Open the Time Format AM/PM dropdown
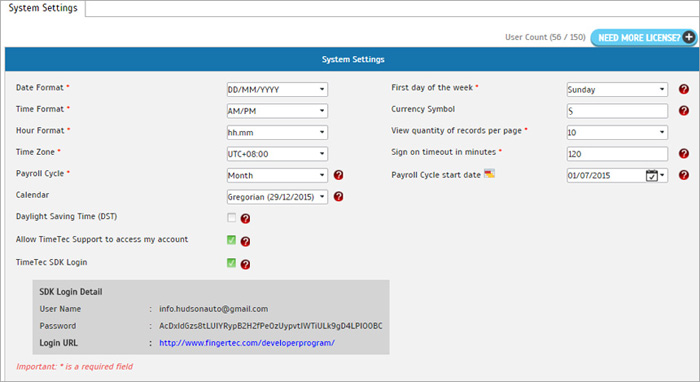Screen dimensions: 700x382 point(277,111)
